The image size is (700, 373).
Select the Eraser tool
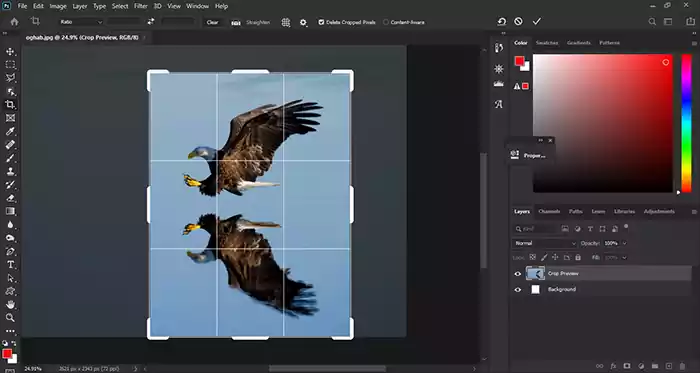coord(10,198)
